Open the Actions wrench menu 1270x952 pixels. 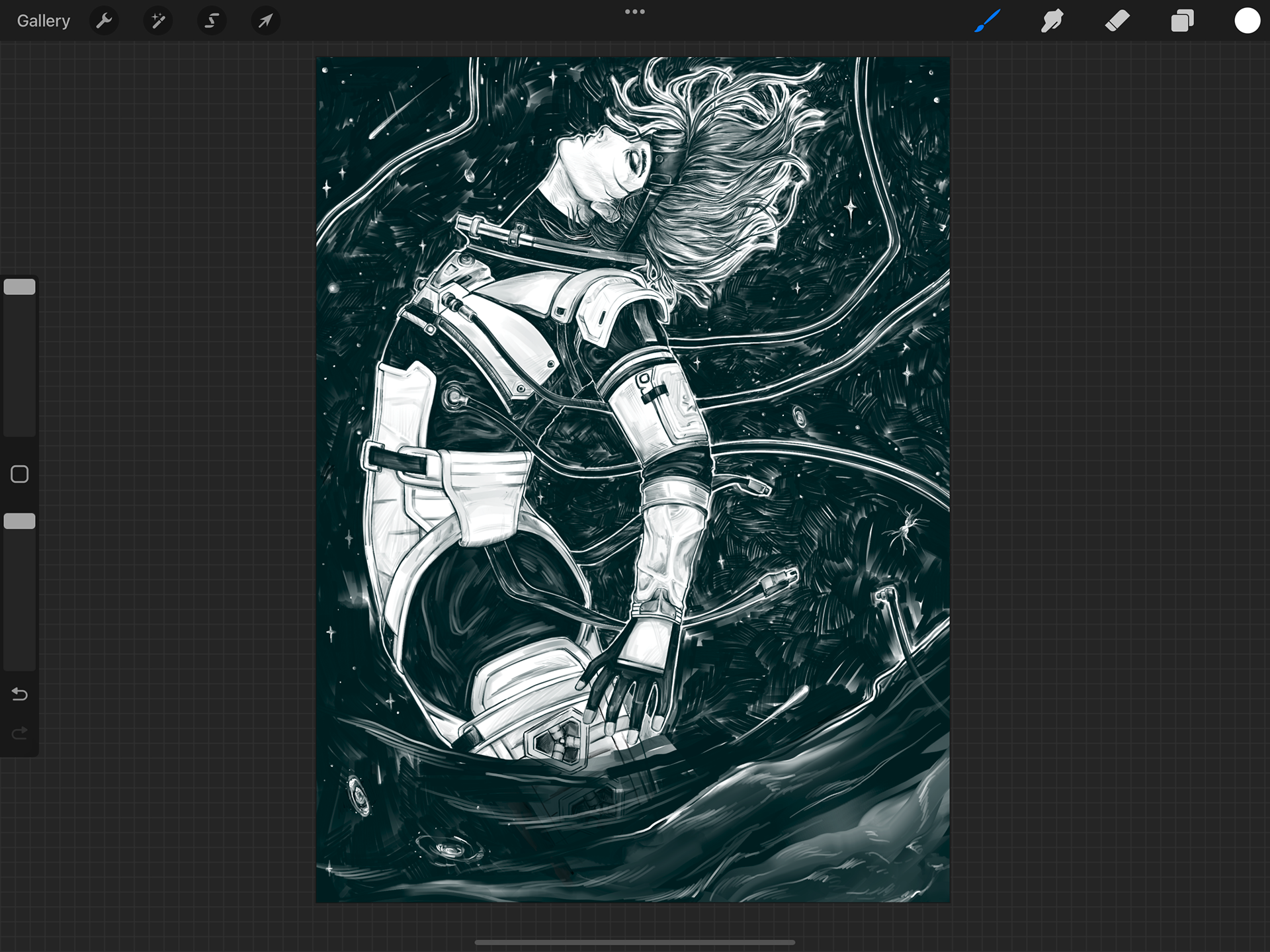point(104,21)
